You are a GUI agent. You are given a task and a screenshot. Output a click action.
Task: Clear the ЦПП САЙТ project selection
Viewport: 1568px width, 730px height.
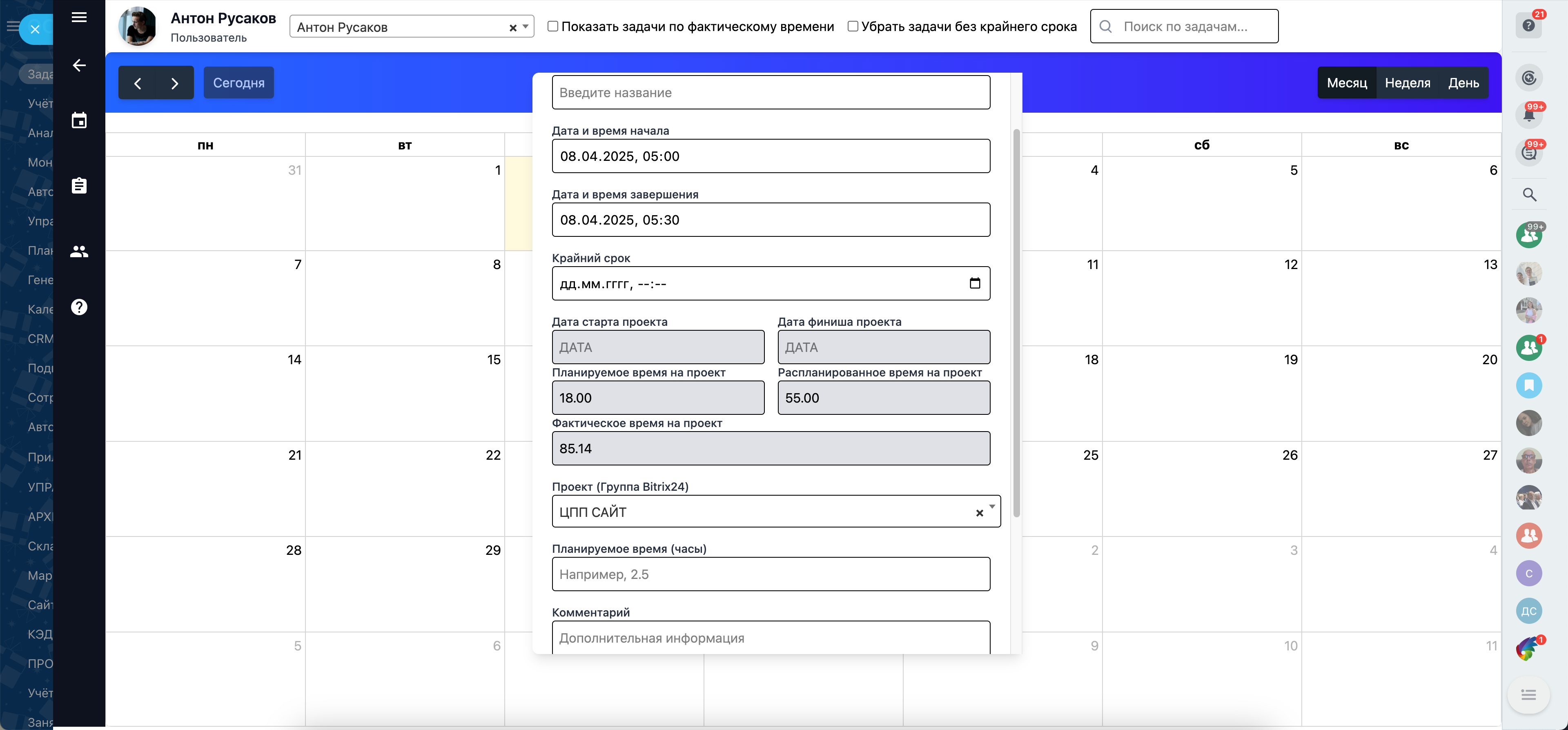coord(980,513)
